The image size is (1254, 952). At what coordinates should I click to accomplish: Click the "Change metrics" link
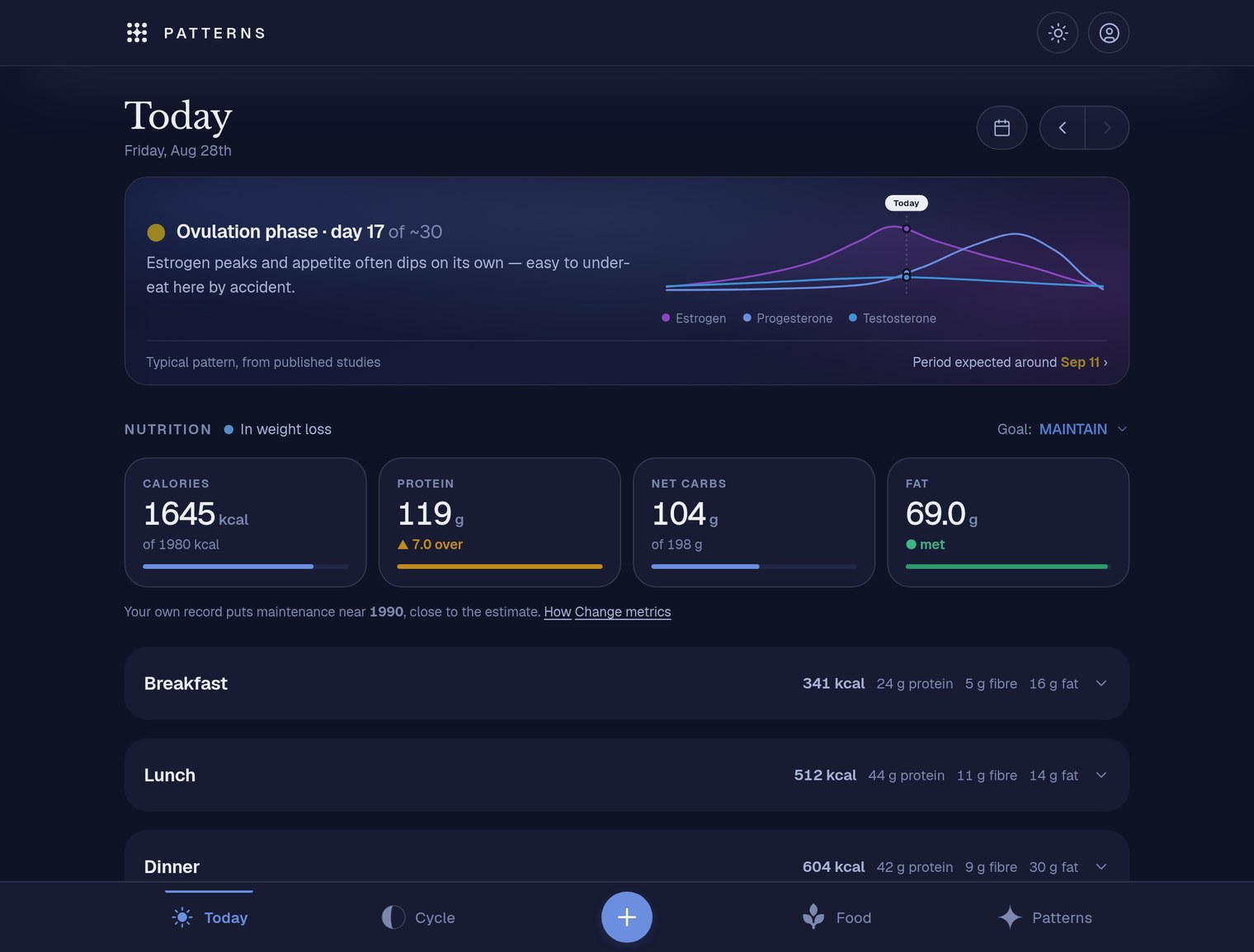623,612
